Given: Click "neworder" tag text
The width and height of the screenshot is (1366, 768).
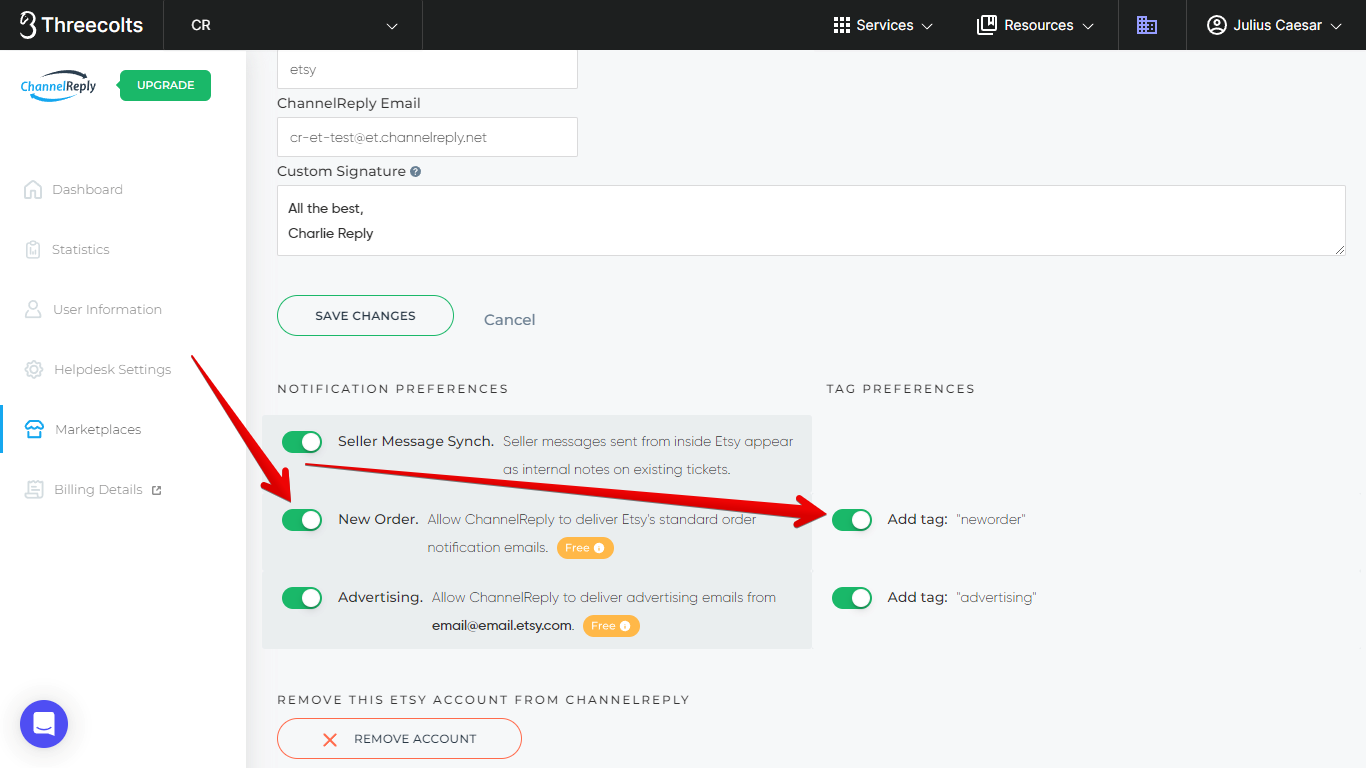Looking at the screenshot, I should [991, 519].
